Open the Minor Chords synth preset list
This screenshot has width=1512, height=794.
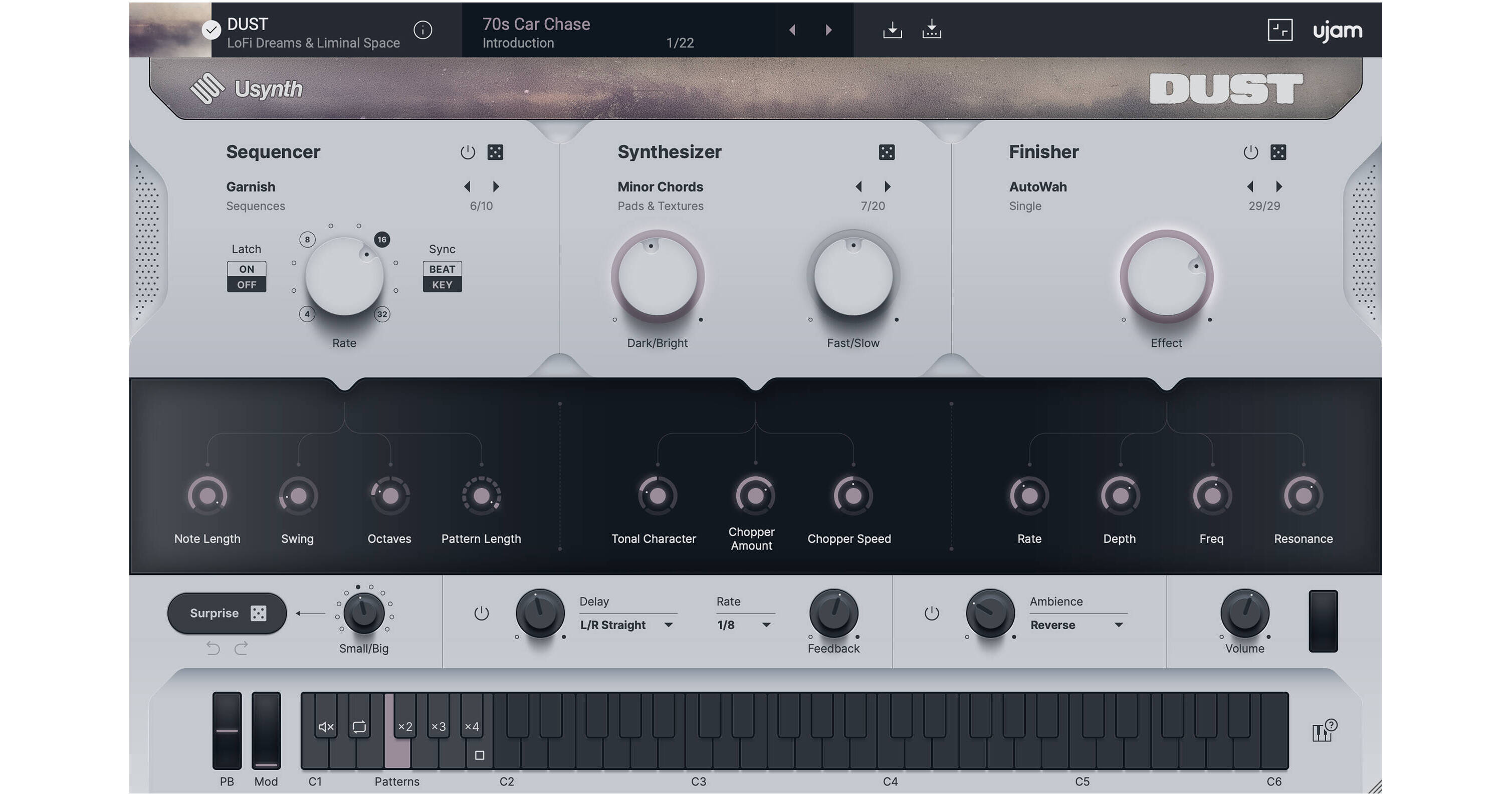pos(660,187)
